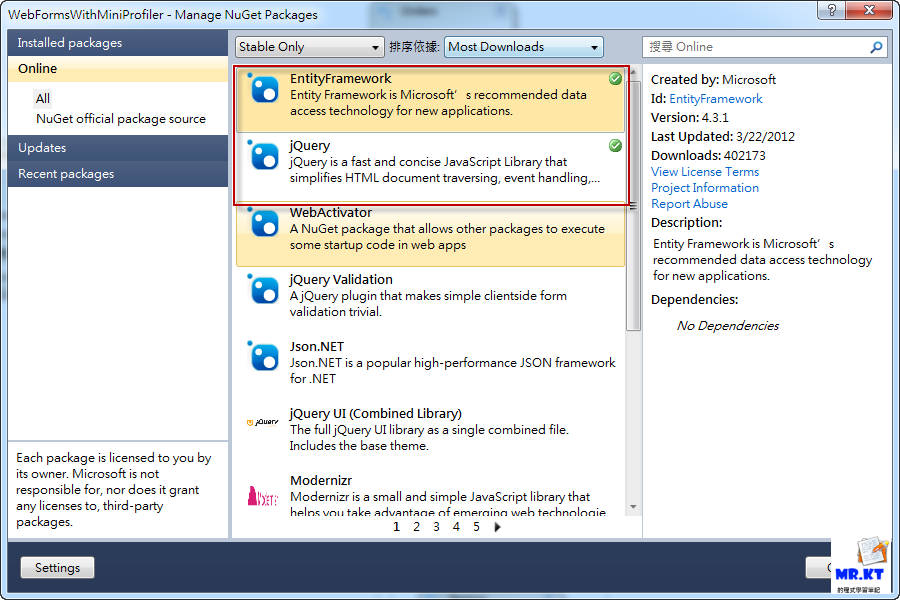This screenshot has height=600, width=900.
Task: Click Last Updated: 3/22/2012 text
Action: tap(723, 137)
